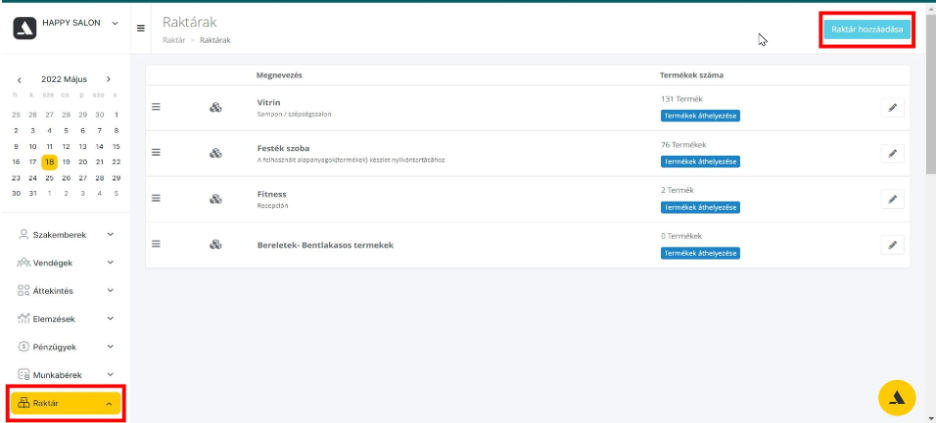Click the boxes icon beside Festék szoba
The width and height of the screenshot is (936, 423).
coord(215,153)
